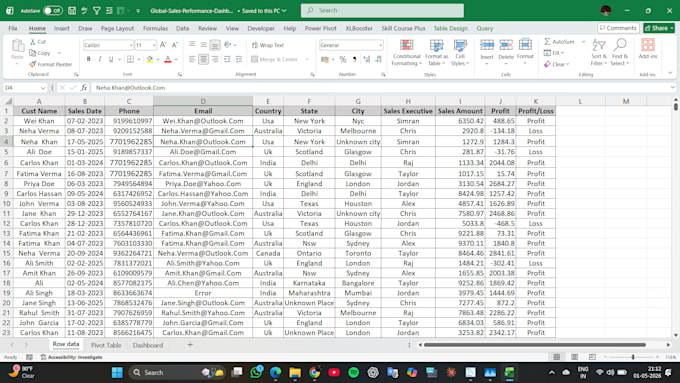Open Sort & Filter menu
Screen dimensions: 680x383
point(599,52)
